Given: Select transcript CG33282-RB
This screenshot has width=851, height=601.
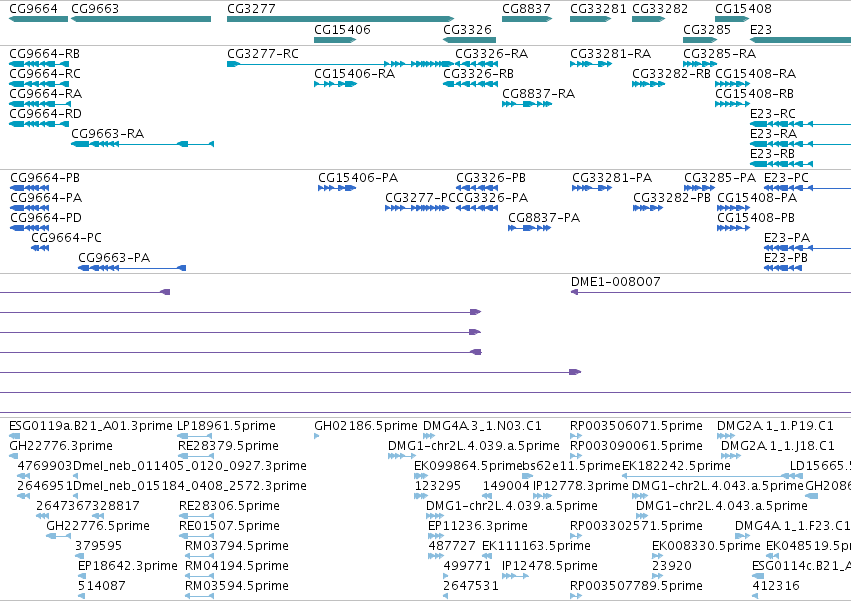Looking at the screenshot, I should [671, 74].
